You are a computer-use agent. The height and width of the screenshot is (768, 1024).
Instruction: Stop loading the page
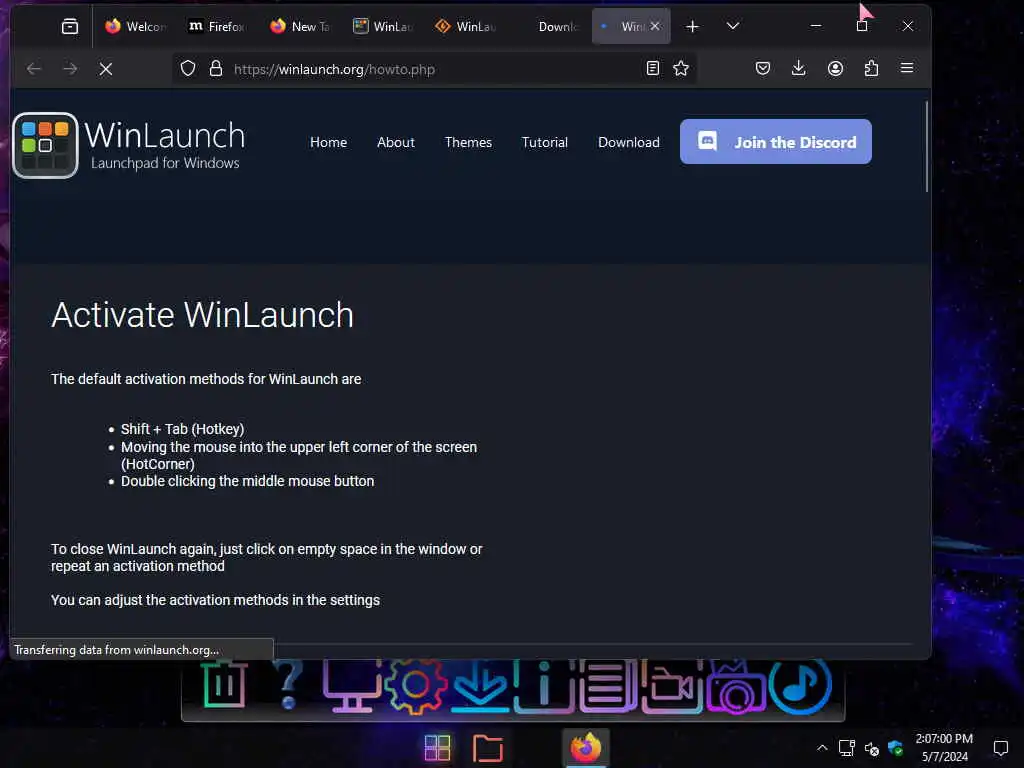[x=106, y=69]
